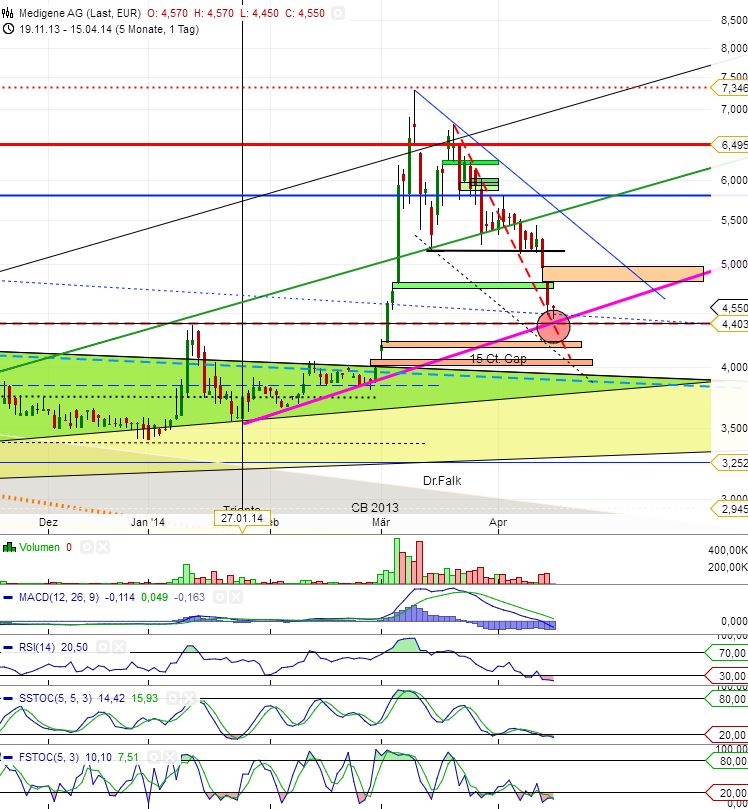Click the MACD(12, 26, 9) label
This screenshot has width=748, height=809.
59,597
